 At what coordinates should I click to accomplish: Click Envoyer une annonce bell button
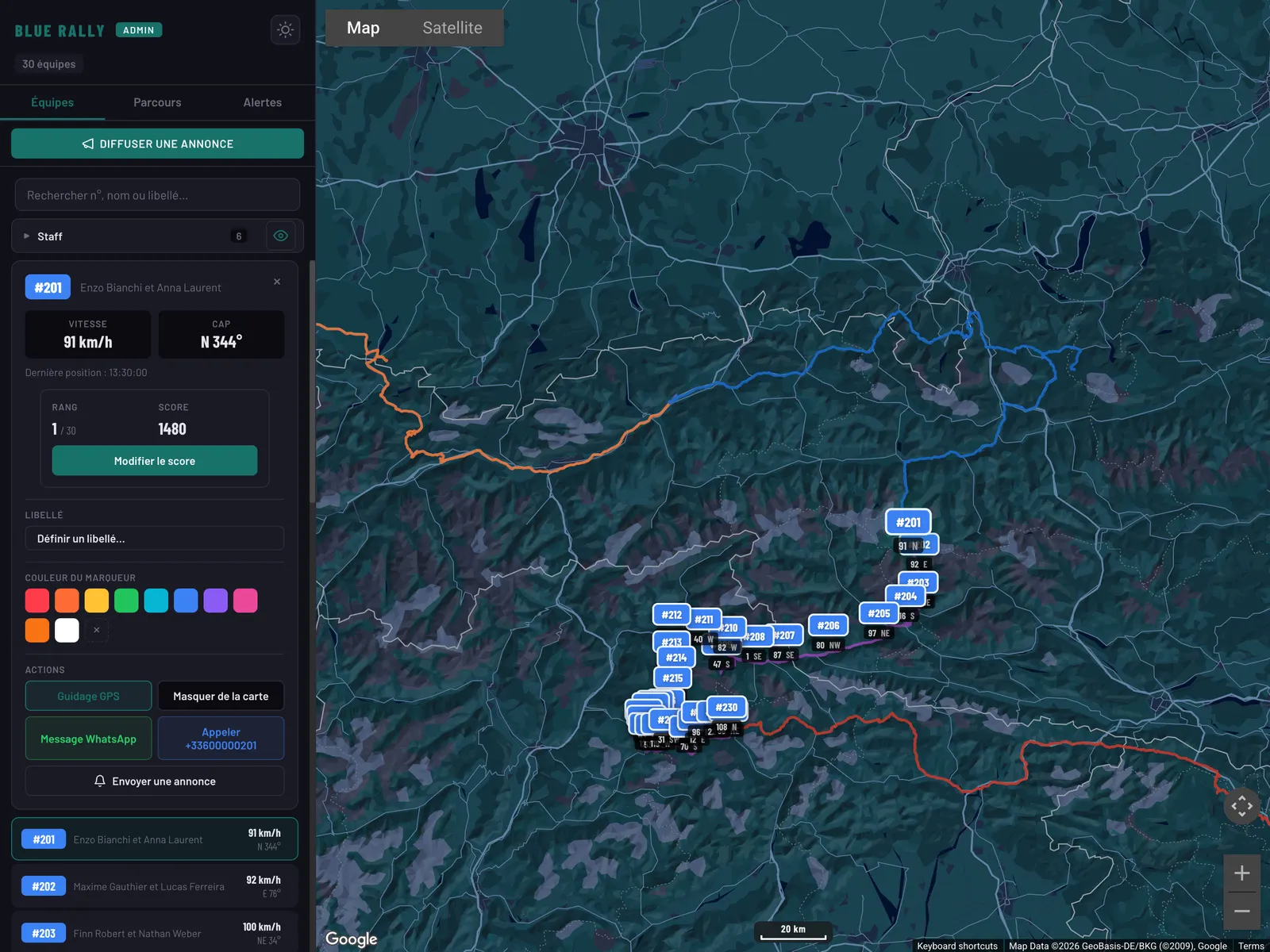click(155, 781)
